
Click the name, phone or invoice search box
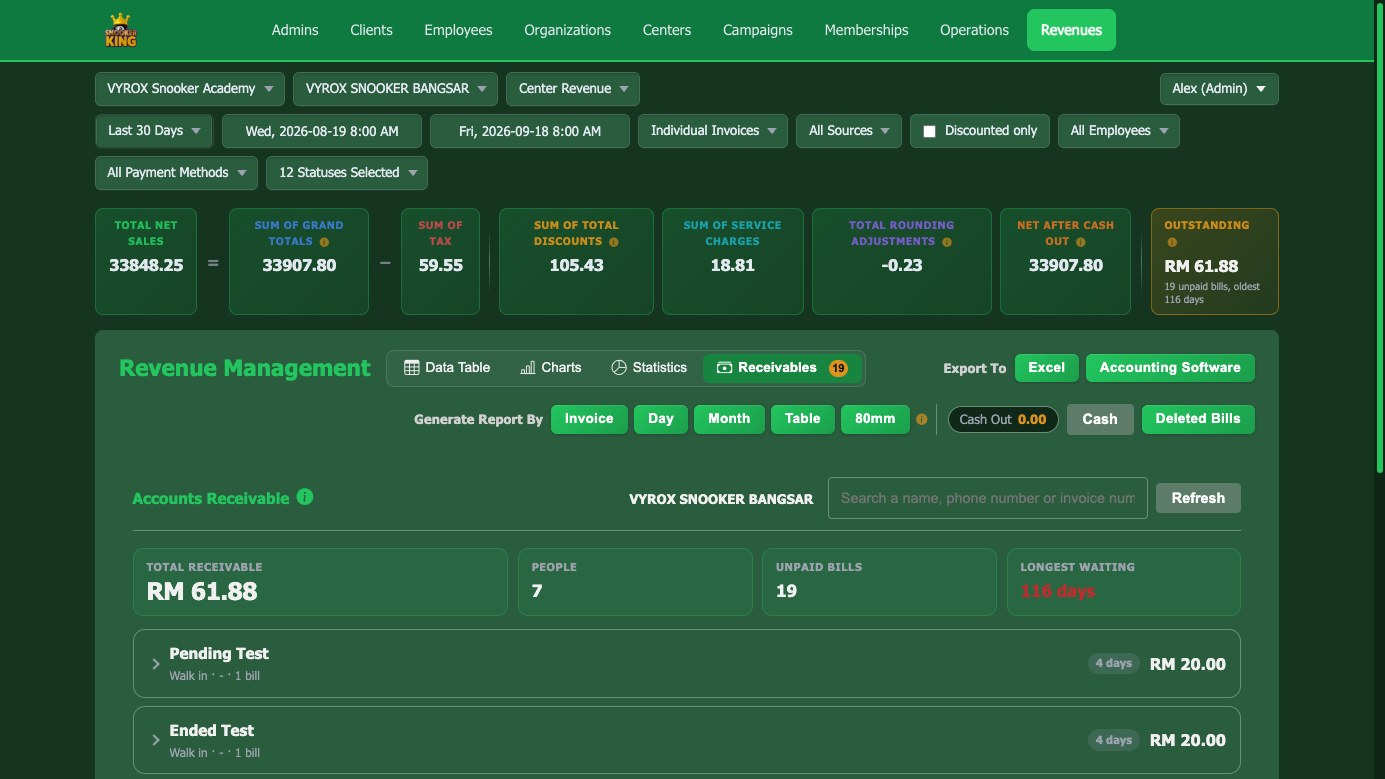coord(988,498)
